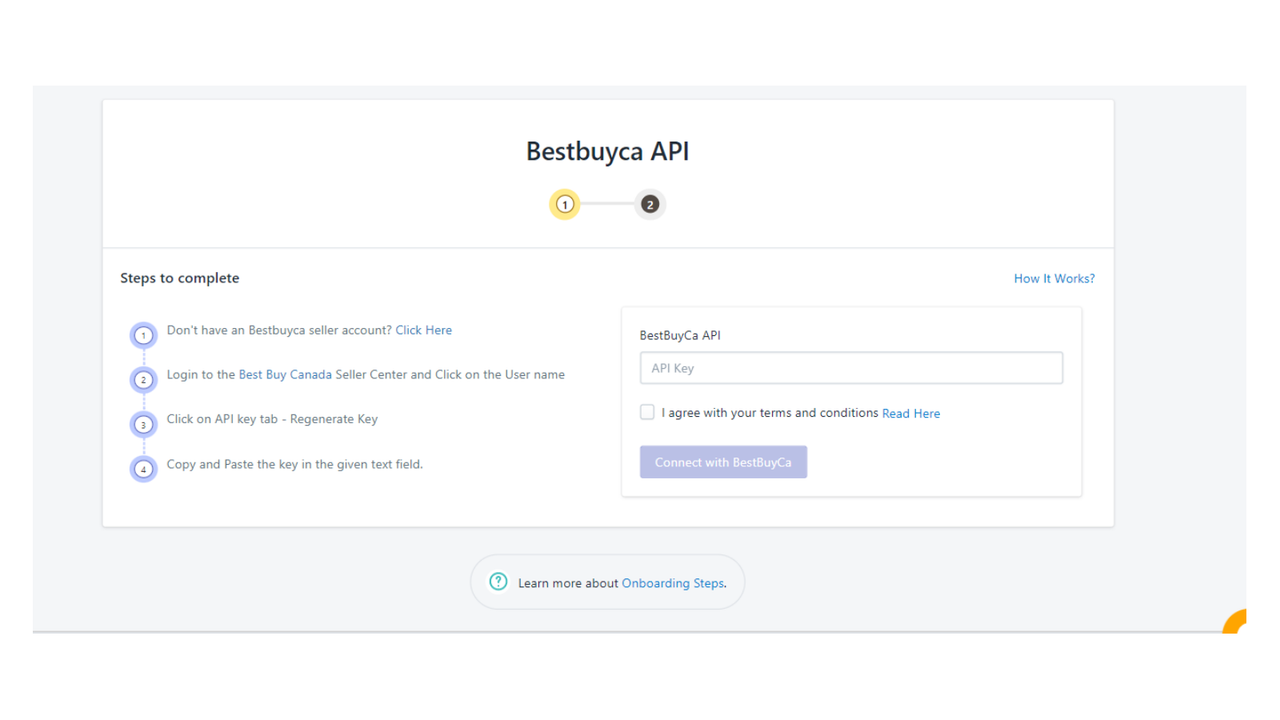Click the numbered circle for step 4
Viewport: 1280px width, 720px height.
(x=143, y=468)
